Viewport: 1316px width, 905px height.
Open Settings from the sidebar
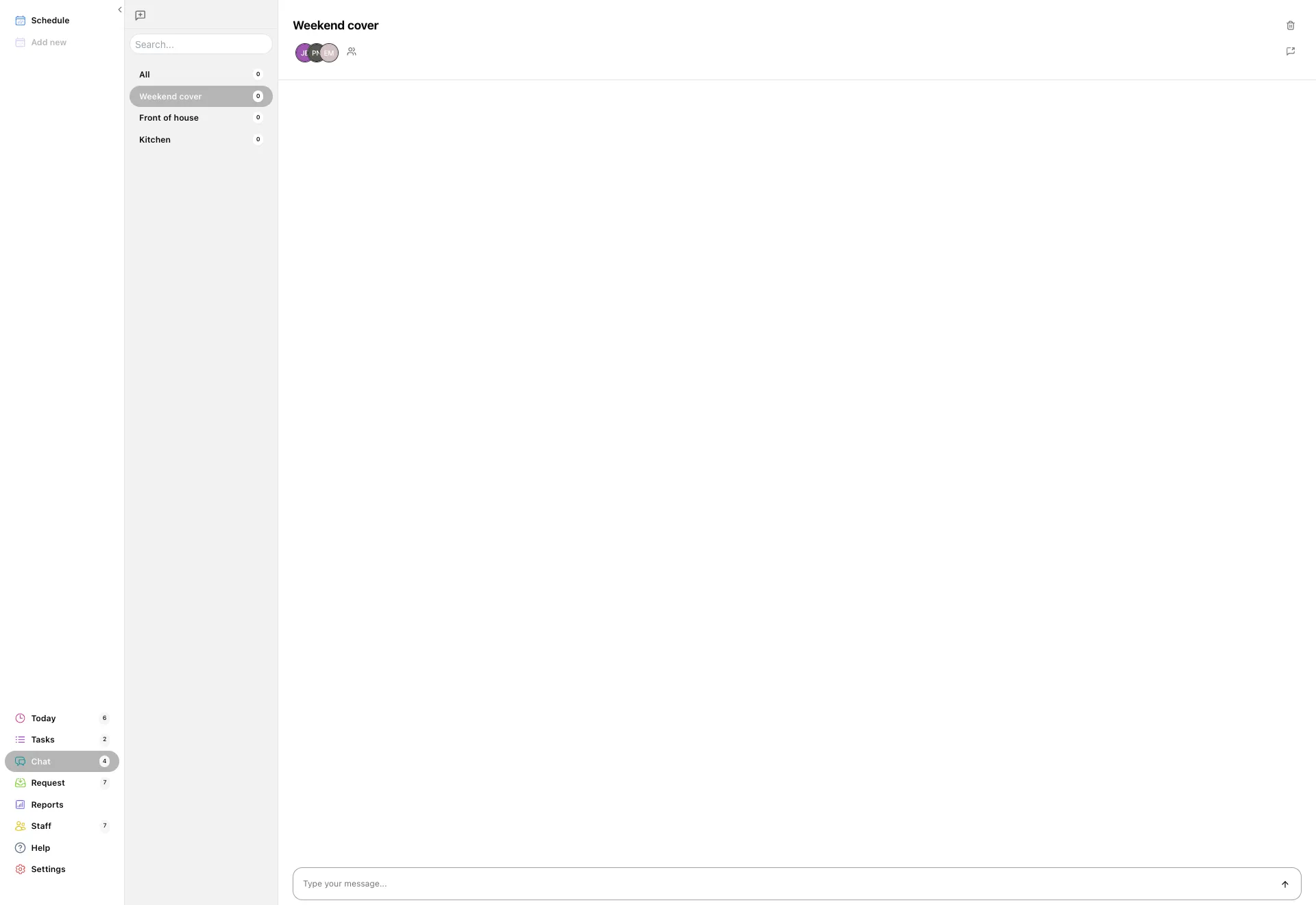point(62,869)
